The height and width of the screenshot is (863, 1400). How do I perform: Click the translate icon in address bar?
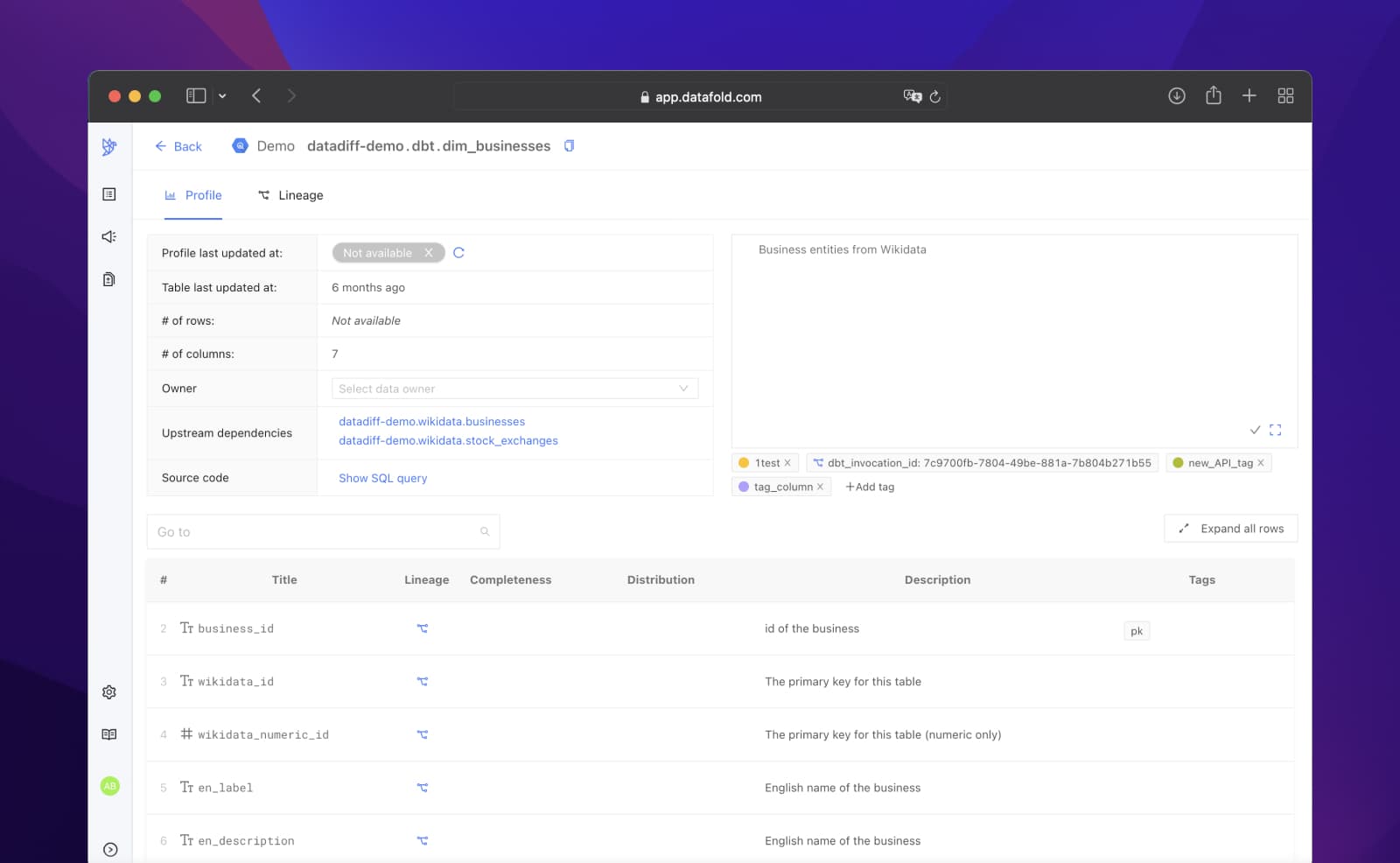913,96
